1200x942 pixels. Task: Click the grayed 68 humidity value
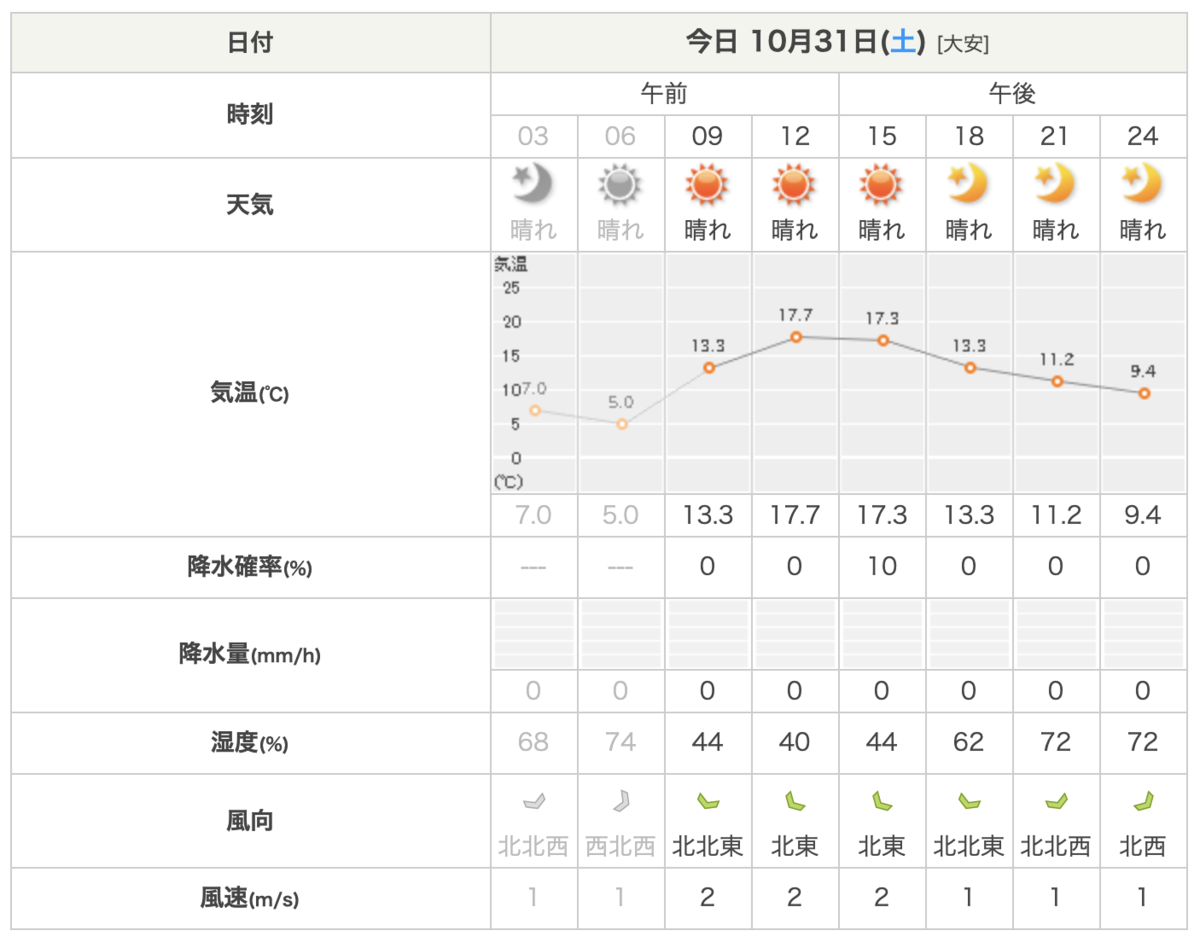533,743
